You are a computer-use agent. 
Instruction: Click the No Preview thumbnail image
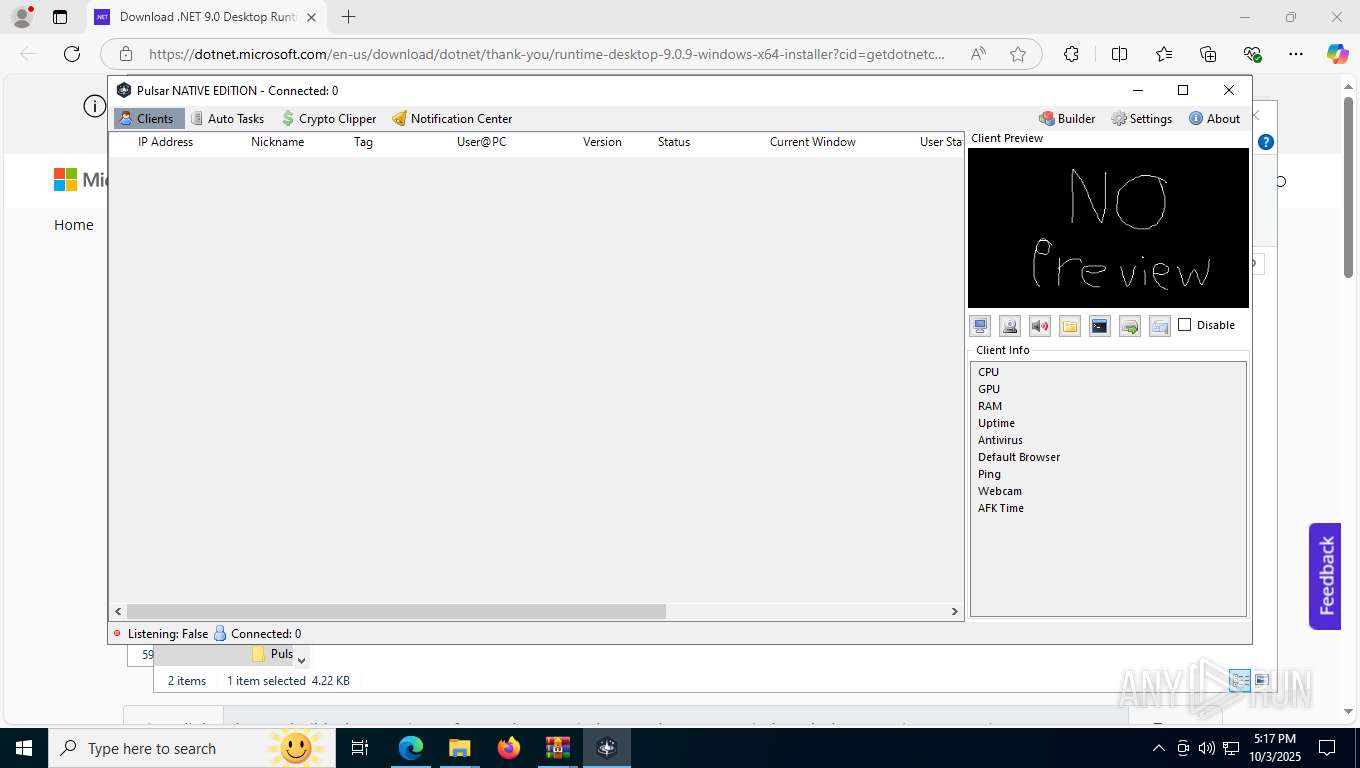pos(1108,228)
